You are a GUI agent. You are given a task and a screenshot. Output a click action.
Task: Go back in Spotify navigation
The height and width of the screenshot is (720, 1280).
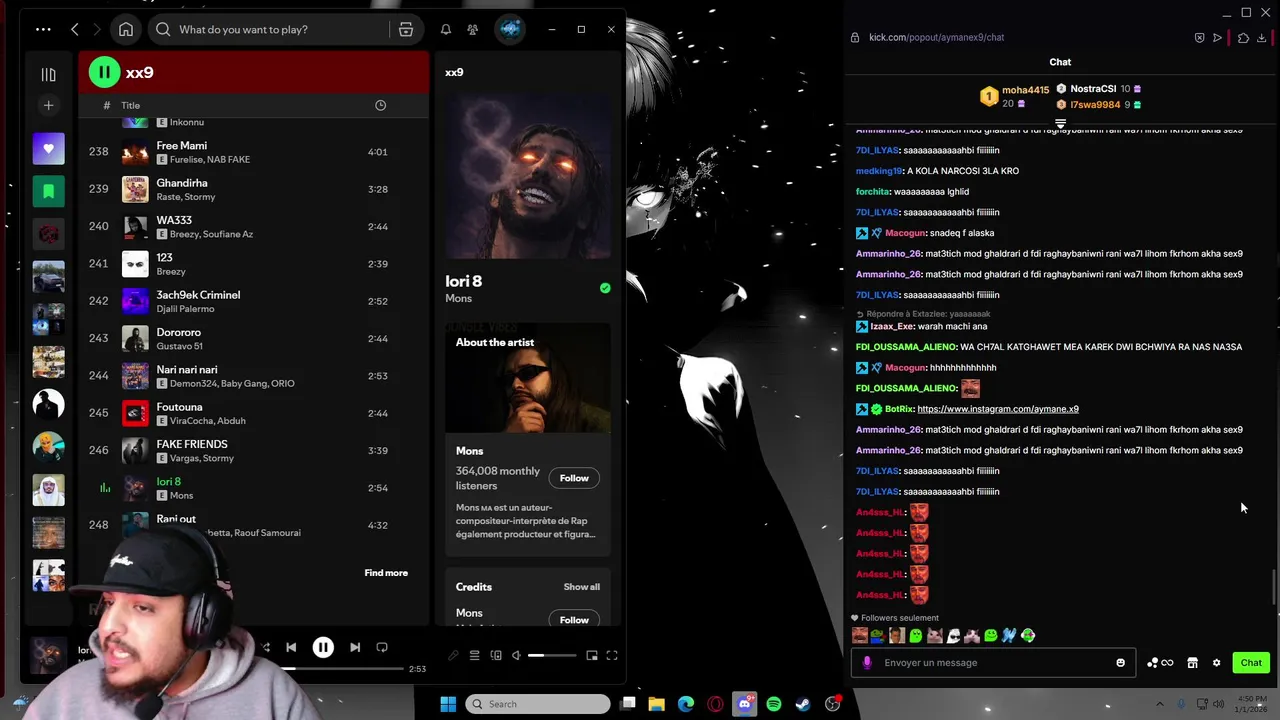75,29
